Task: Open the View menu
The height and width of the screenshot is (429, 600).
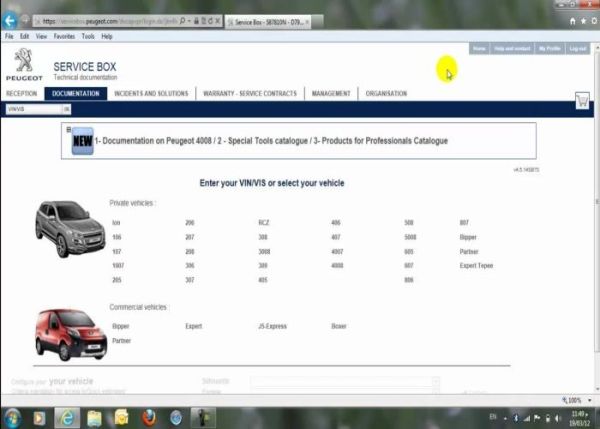Action: pyautogui.click(x=41, y=36)
